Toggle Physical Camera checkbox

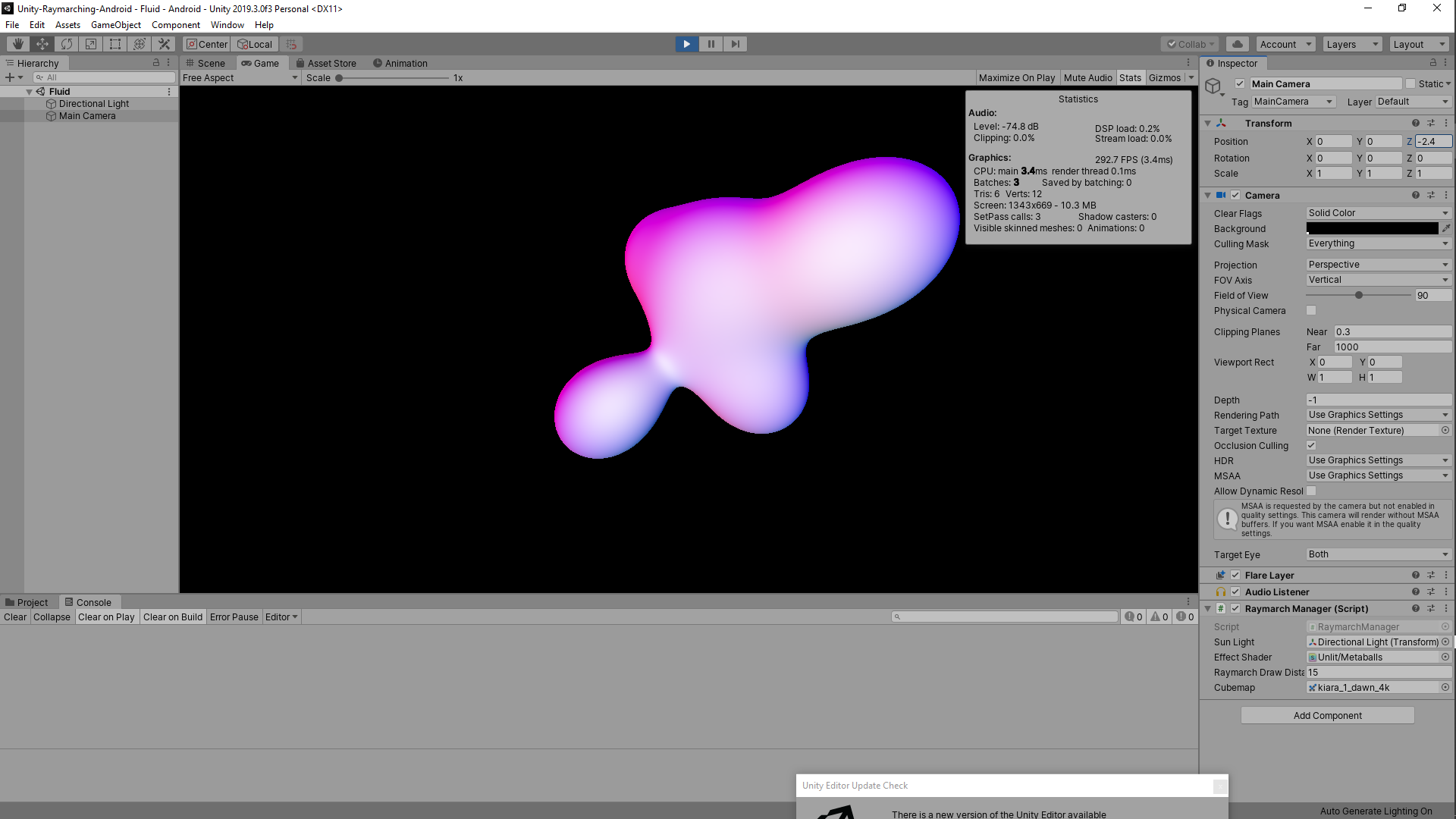1311,310
